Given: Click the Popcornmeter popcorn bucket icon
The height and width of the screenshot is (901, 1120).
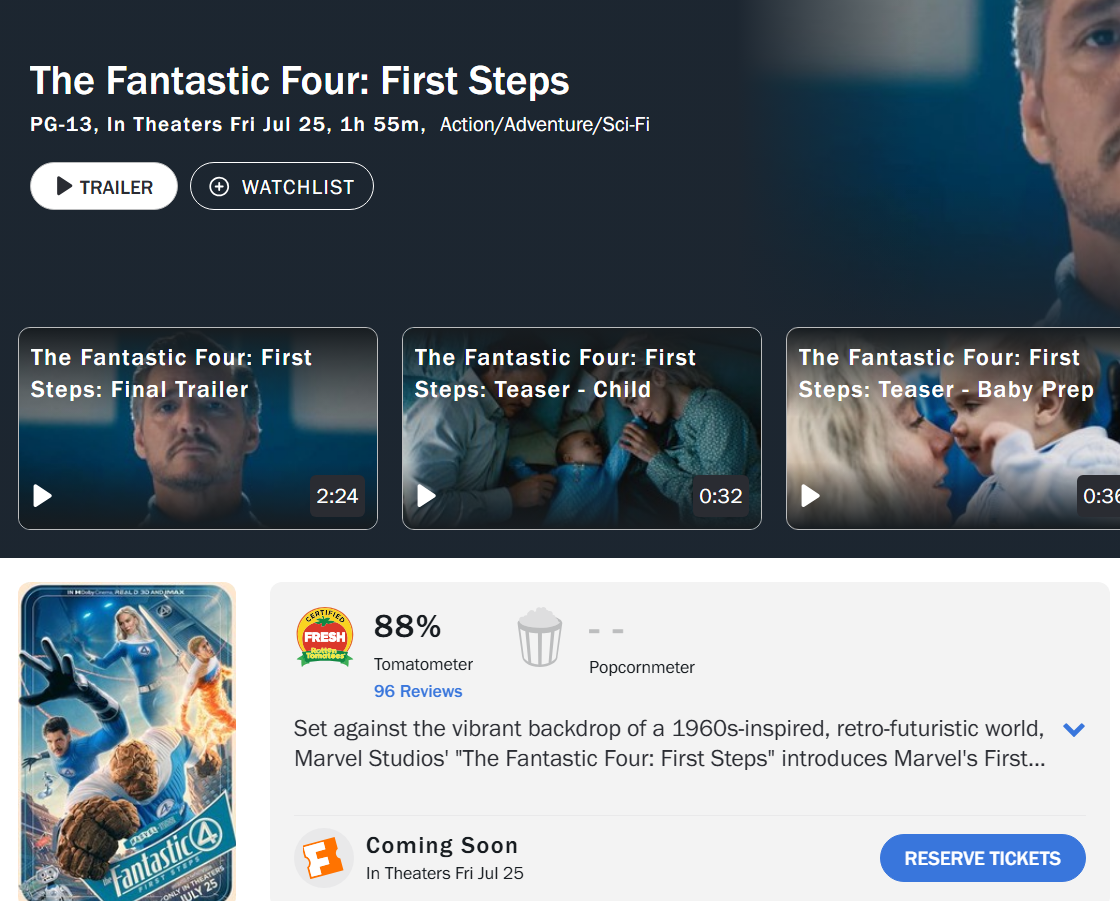Looking at the screenshot, I should coord(539,638).
